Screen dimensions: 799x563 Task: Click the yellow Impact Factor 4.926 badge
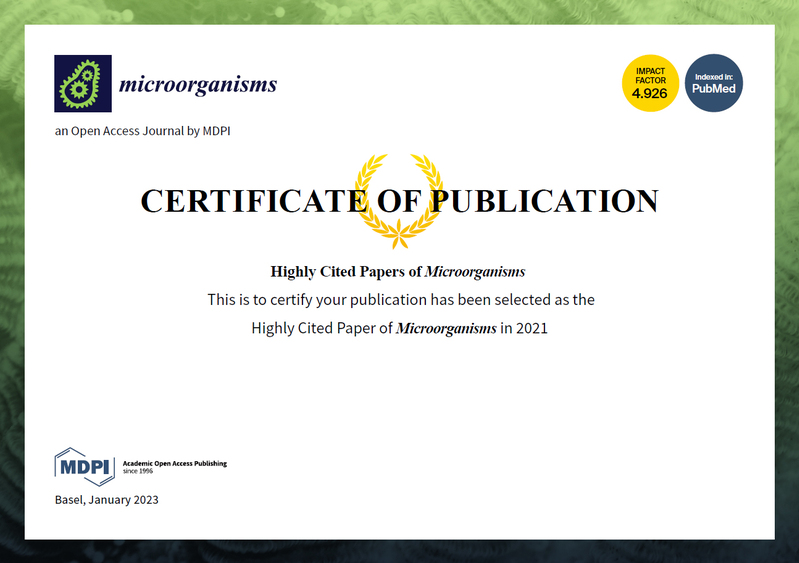[x=650, y=83]
